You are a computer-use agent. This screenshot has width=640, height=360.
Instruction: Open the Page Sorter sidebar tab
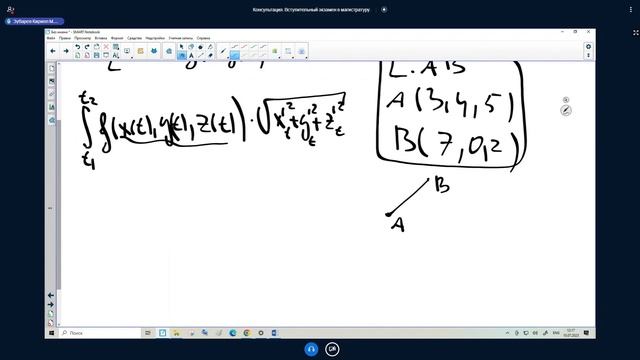tap(51, 68)
